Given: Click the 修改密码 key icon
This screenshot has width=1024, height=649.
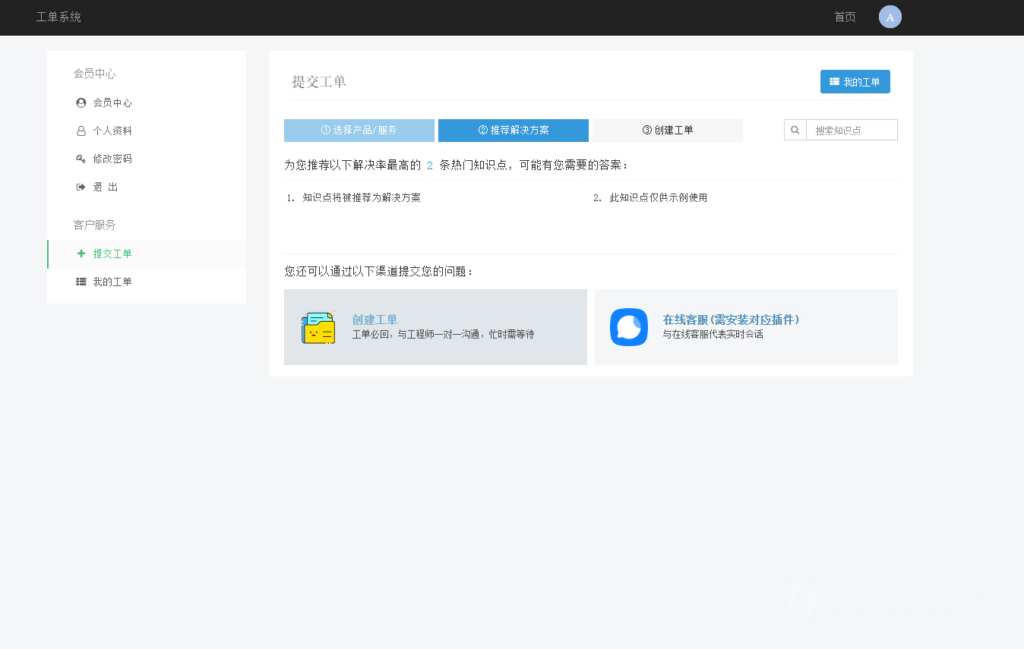Looking at the screenshot, I should pyautogui.click(x=78, y=158).
